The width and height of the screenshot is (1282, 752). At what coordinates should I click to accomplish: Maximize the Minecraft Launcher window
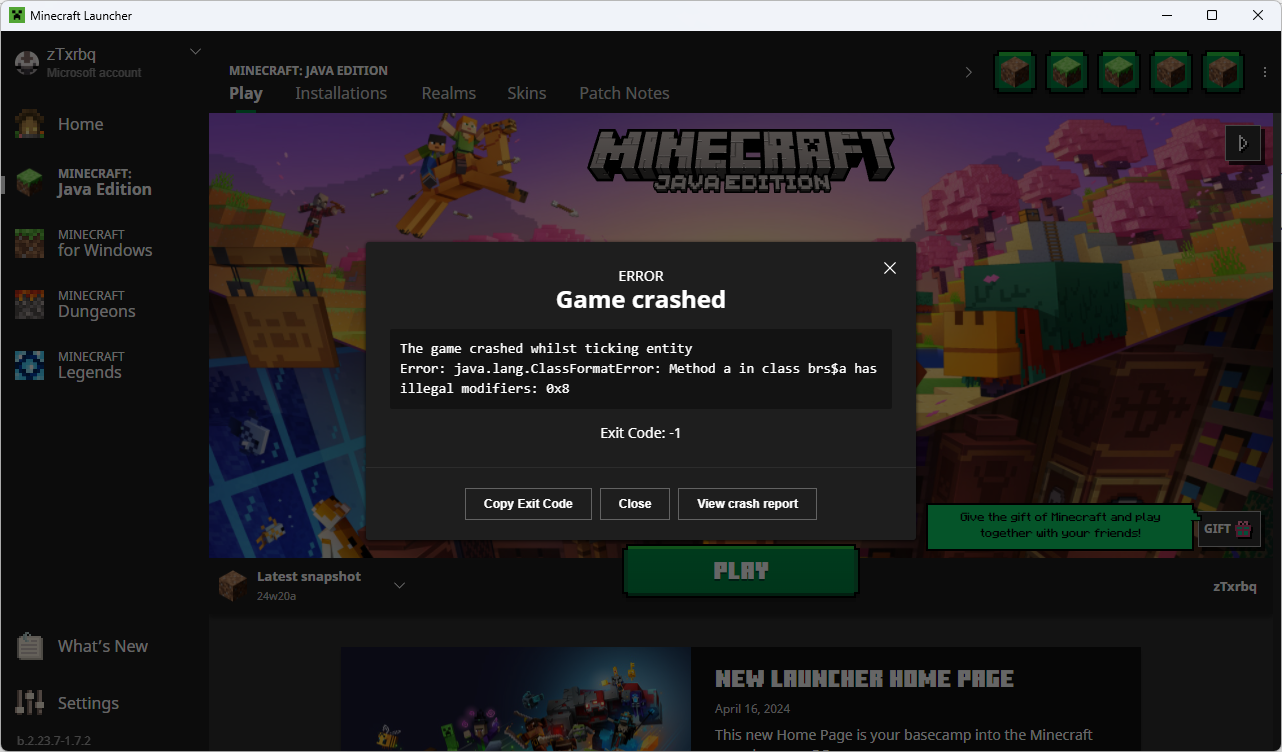pos(1212,15)
